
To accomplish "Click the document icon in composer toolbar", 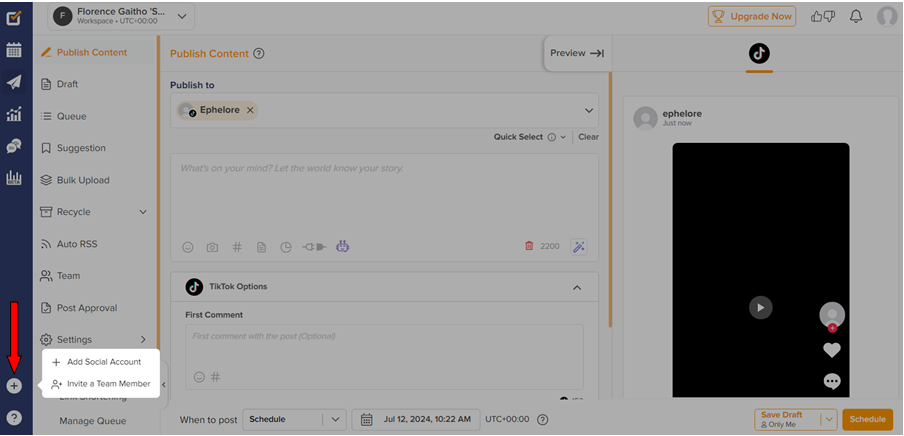I will point(261,247).
